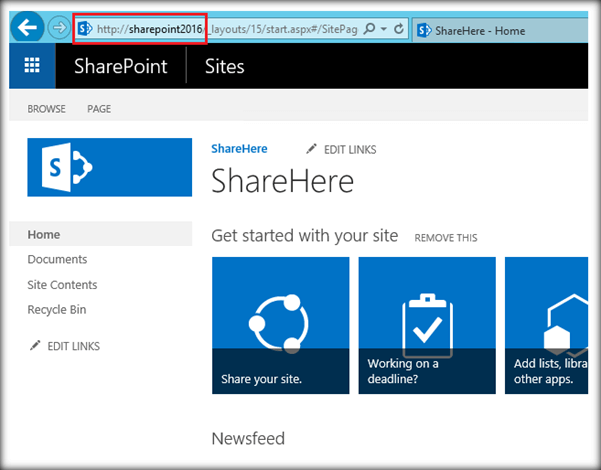
Task: Click the Share your site tile
Action: (x=281, y=325)
